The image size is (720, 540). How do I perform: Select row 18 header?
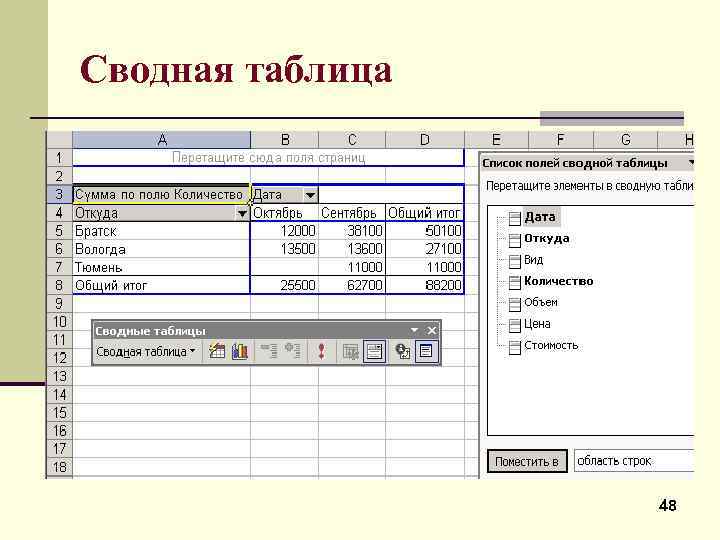pyautogui.click(x=59, y=467)
